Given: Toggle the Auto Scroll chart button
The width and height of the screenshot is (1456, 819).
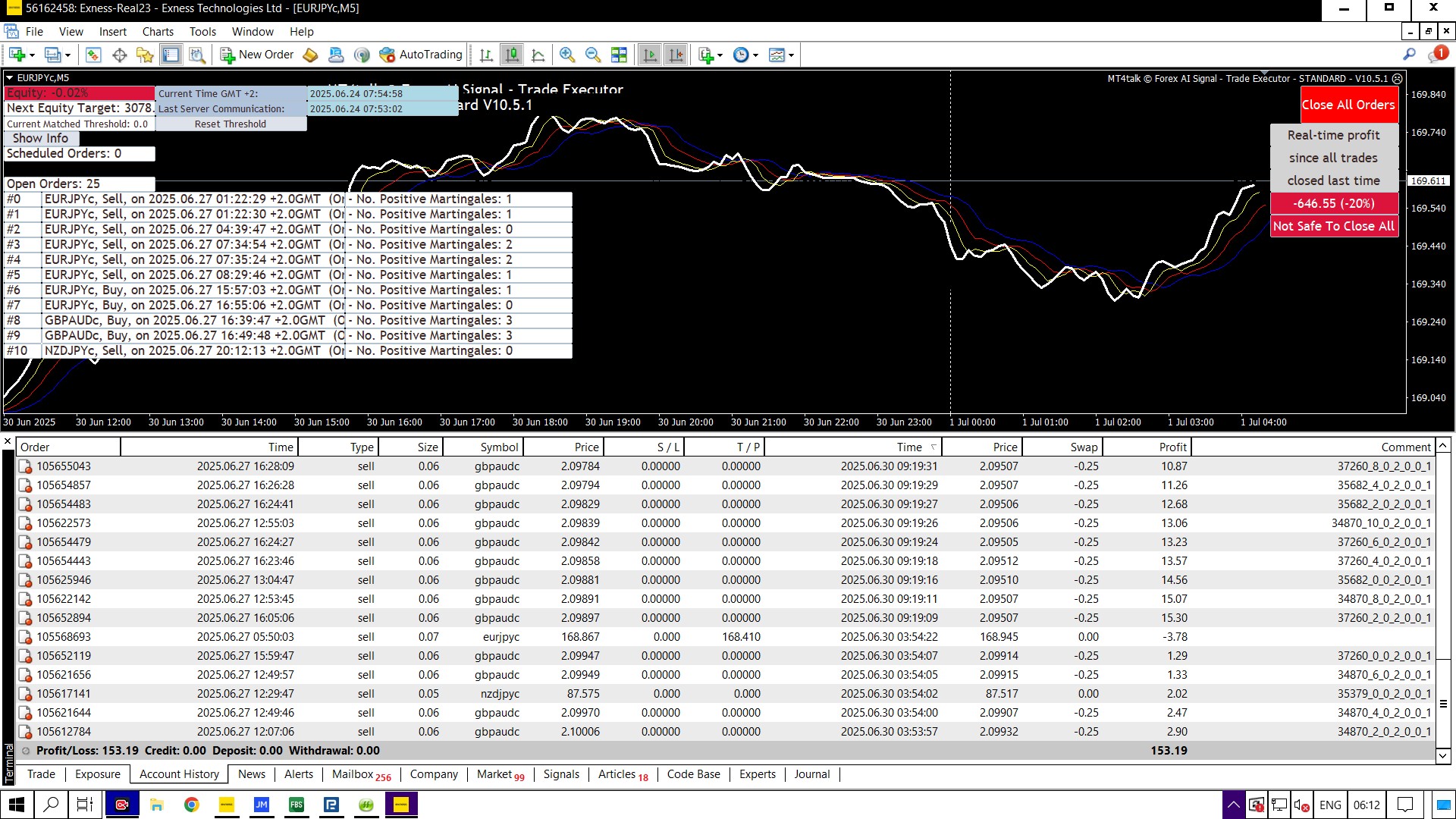Looking at the screenshot, I should [x=650, y=55].
